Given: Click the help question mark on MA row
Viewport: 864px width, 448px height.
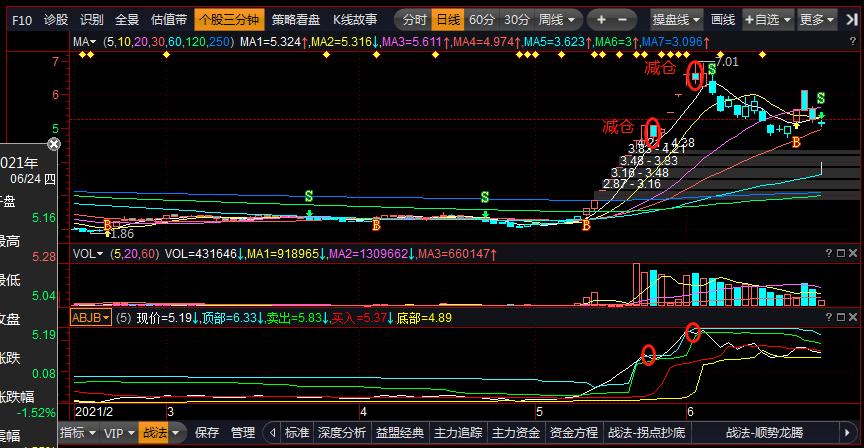Looking at the screenshot, I should pyautogui.click(x=853, y=41).
